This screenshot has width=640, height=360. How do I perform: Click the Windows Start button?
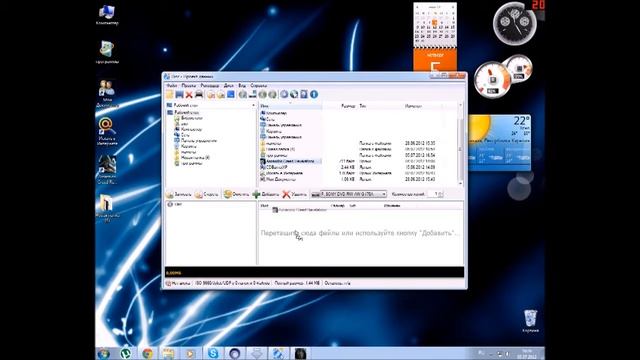[x=104, y=353]
